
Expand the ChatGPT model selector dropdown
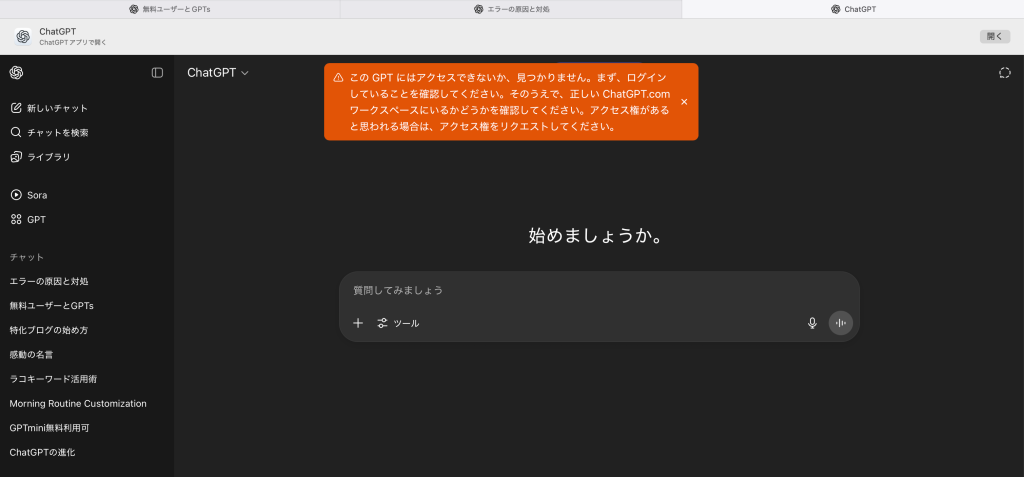[218, 72]
